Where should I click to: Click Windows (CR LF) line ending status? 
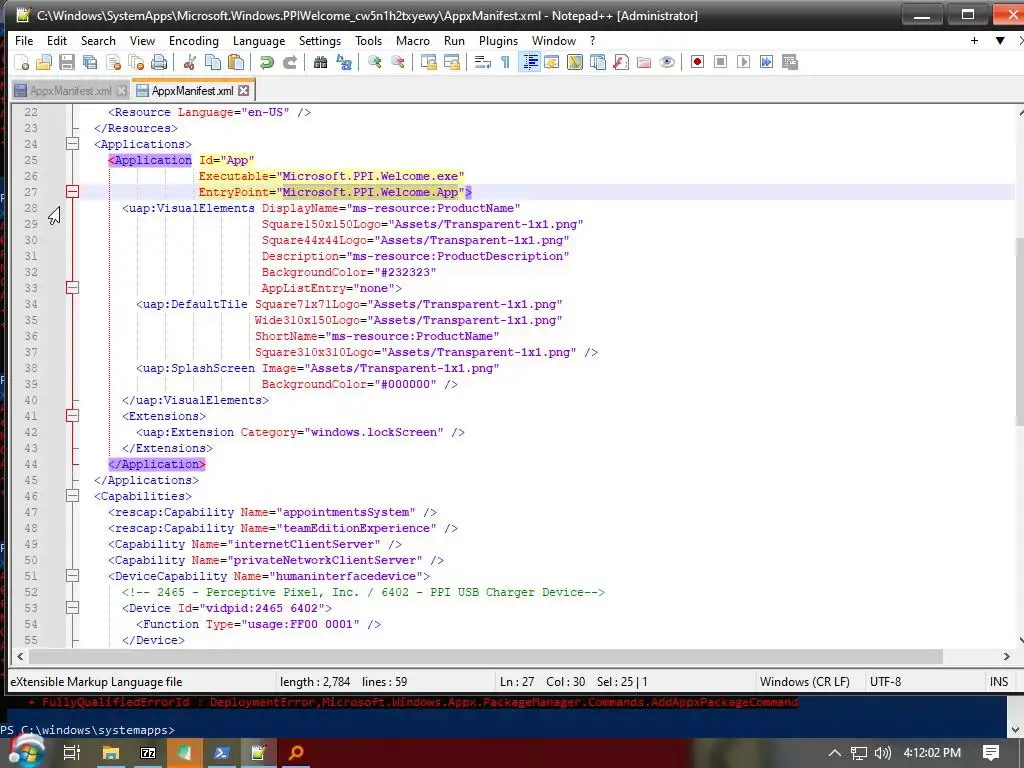805,682
